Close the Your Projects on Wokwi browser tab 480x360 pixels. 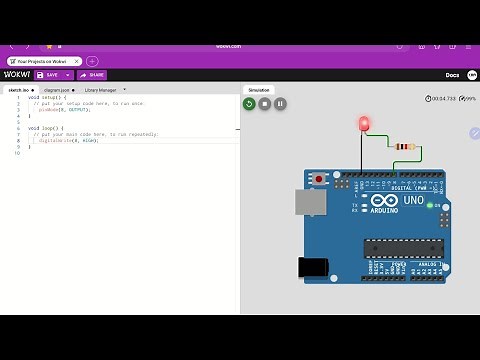(x=76, y=61)
